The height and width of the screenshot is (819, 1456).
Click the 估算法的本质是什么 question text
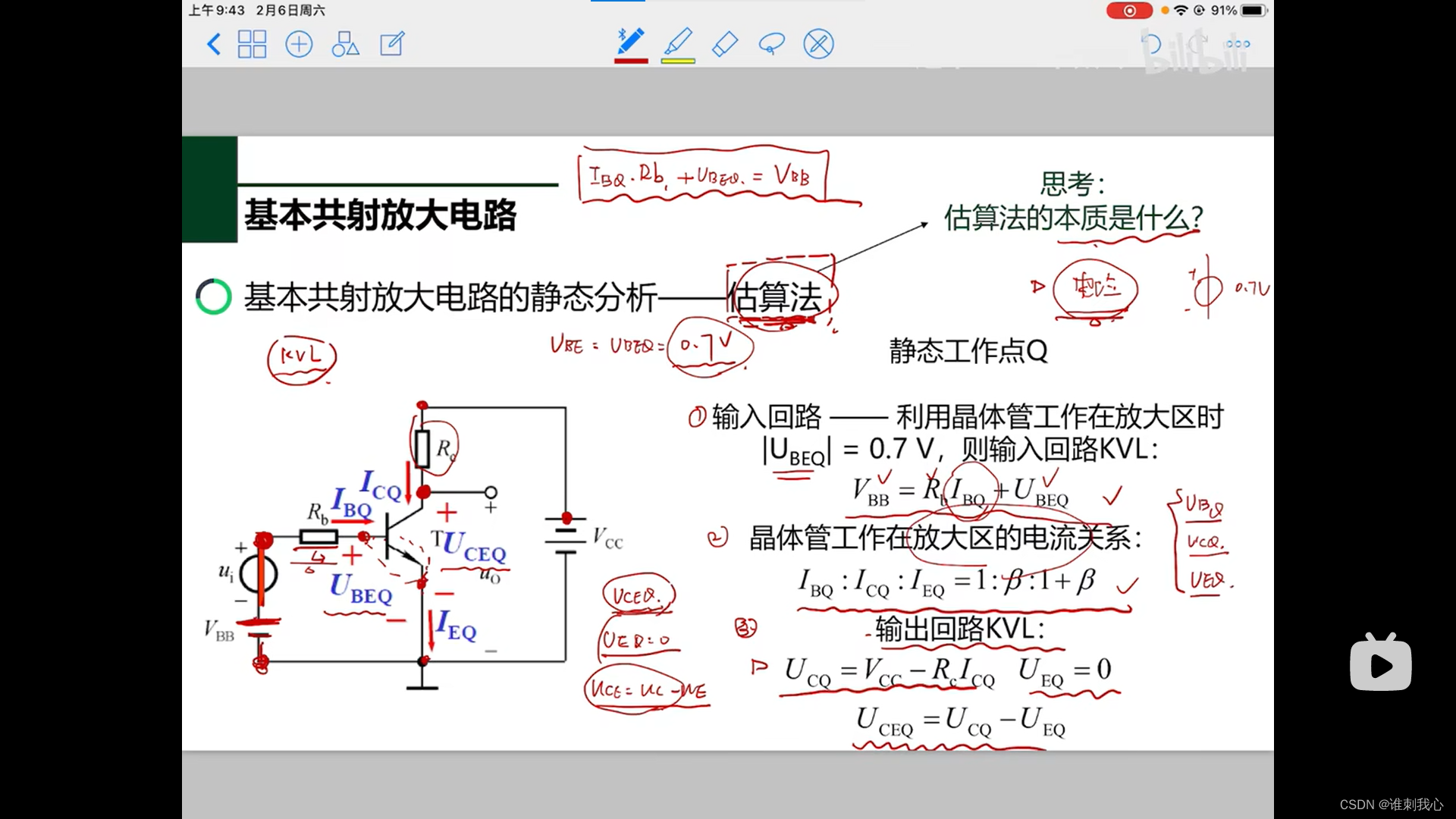pyautogui.click(x=1073, y=218)
